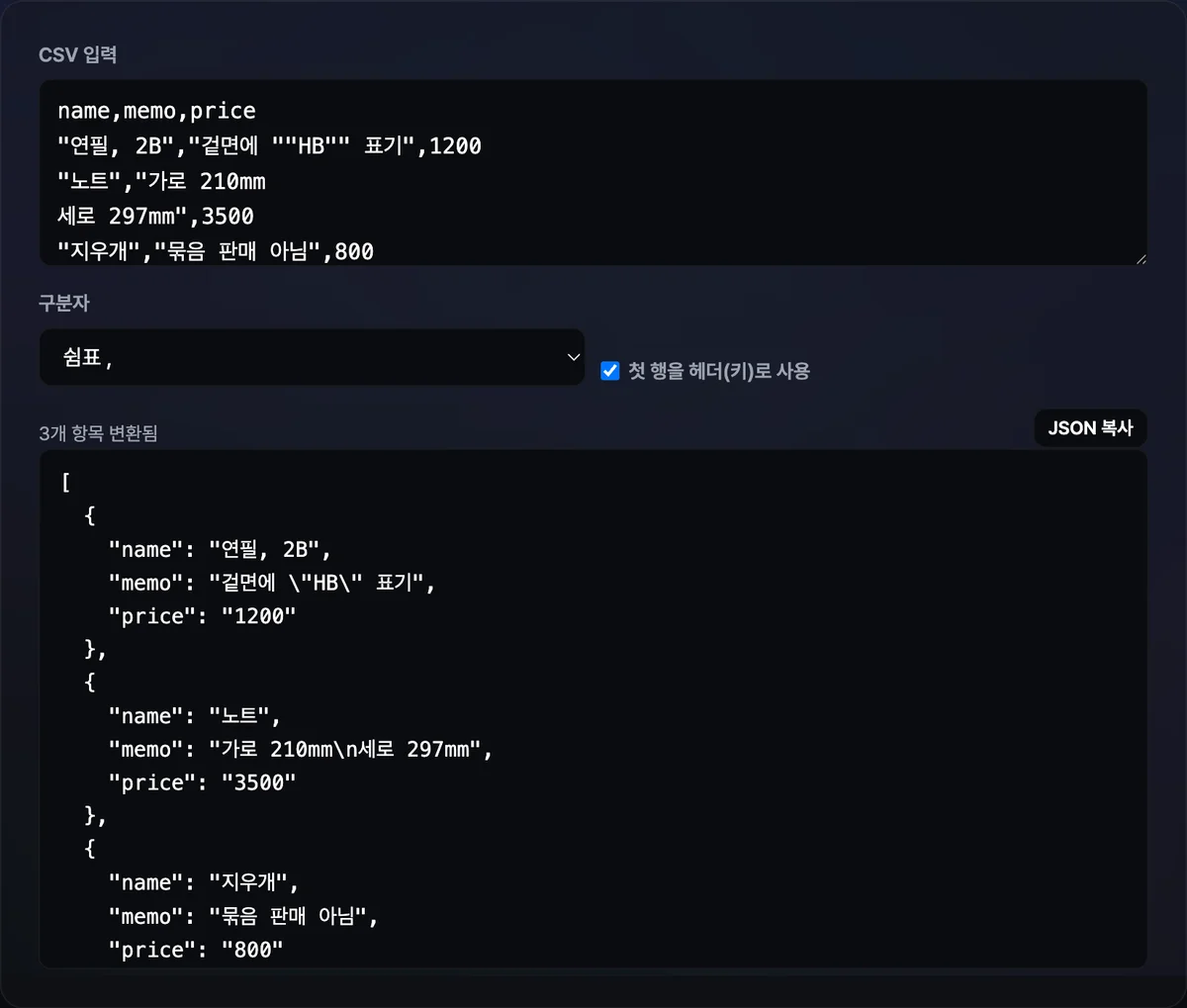Viewport: 1187px width, 1008px height.
Task: Click the "name": "노트" line in JSON output
Action: click(195, 716)
